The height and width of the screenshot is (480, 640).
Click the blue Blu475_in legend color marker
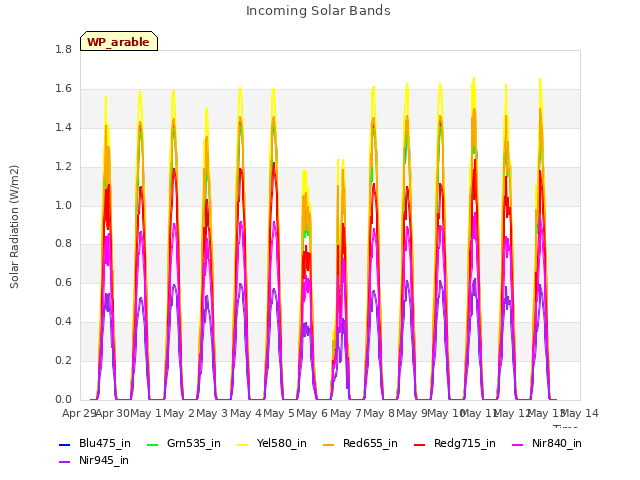click(x=64, y=444)
